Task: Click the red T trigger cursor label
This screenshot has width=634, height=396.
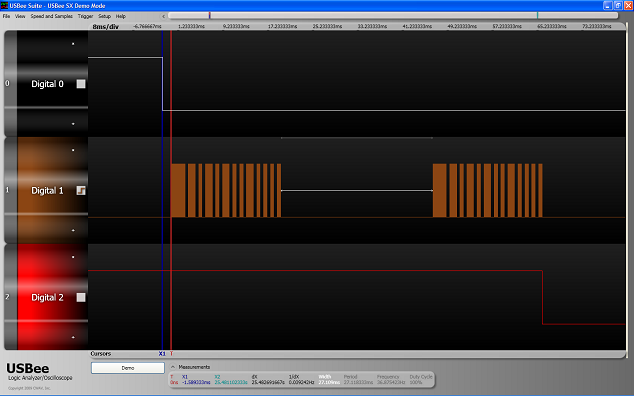Action: [x=171, y=354]
